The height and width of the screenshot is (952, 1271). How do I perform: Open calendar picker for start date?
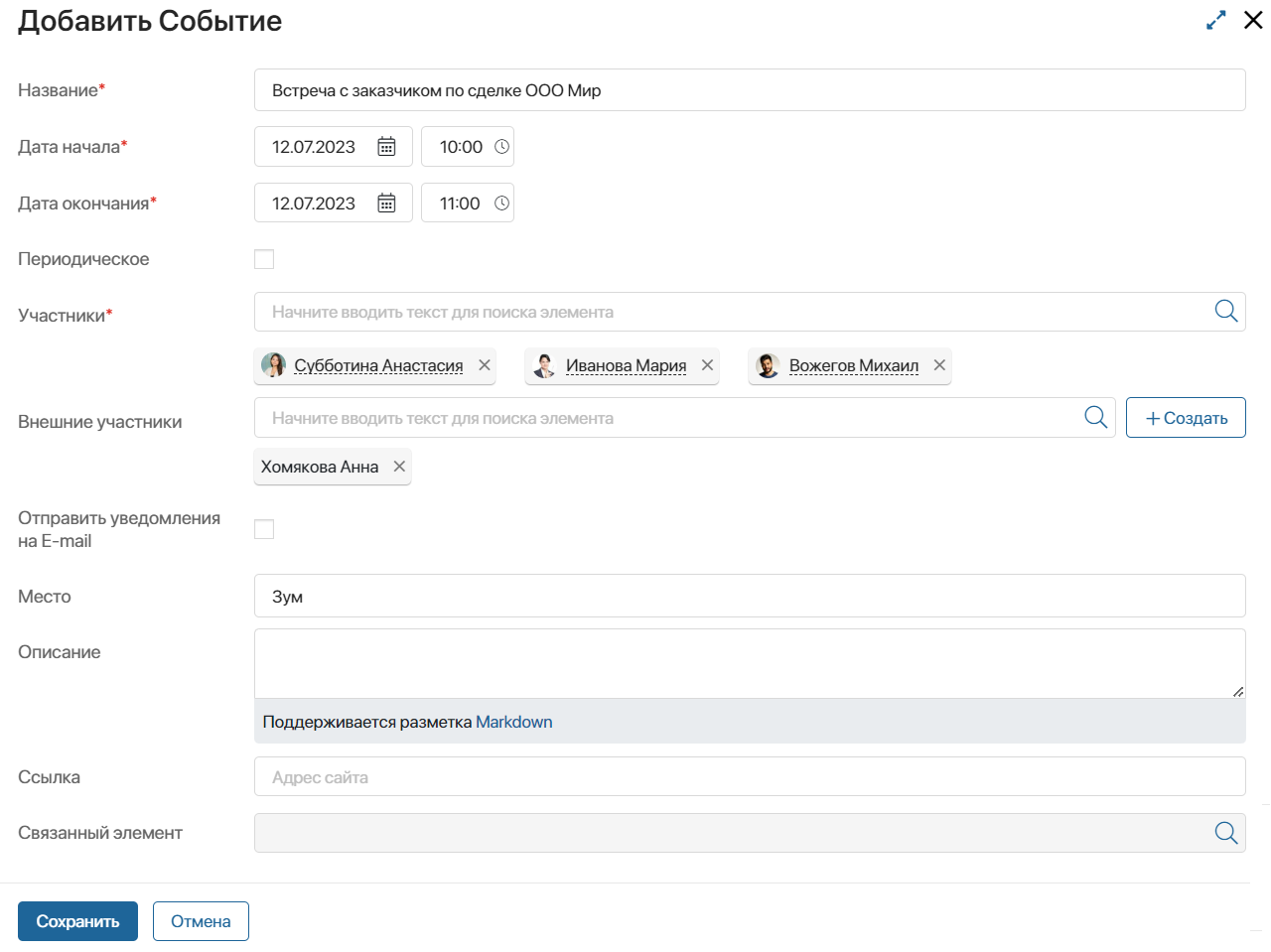[386, 147]
